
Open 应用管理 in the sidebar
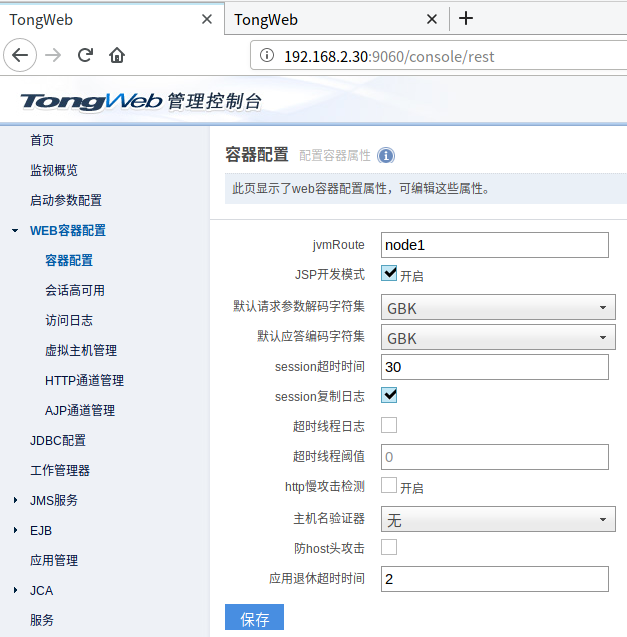(x=54, y=560)
